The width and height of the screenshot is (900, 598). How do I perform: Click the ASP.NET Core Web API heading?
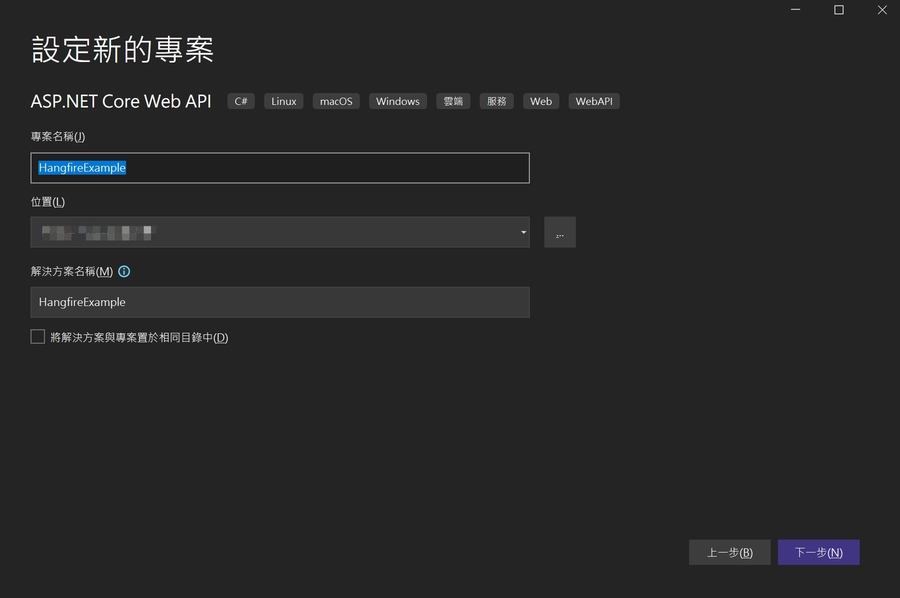pyautogui.click(x=120, y=101)
